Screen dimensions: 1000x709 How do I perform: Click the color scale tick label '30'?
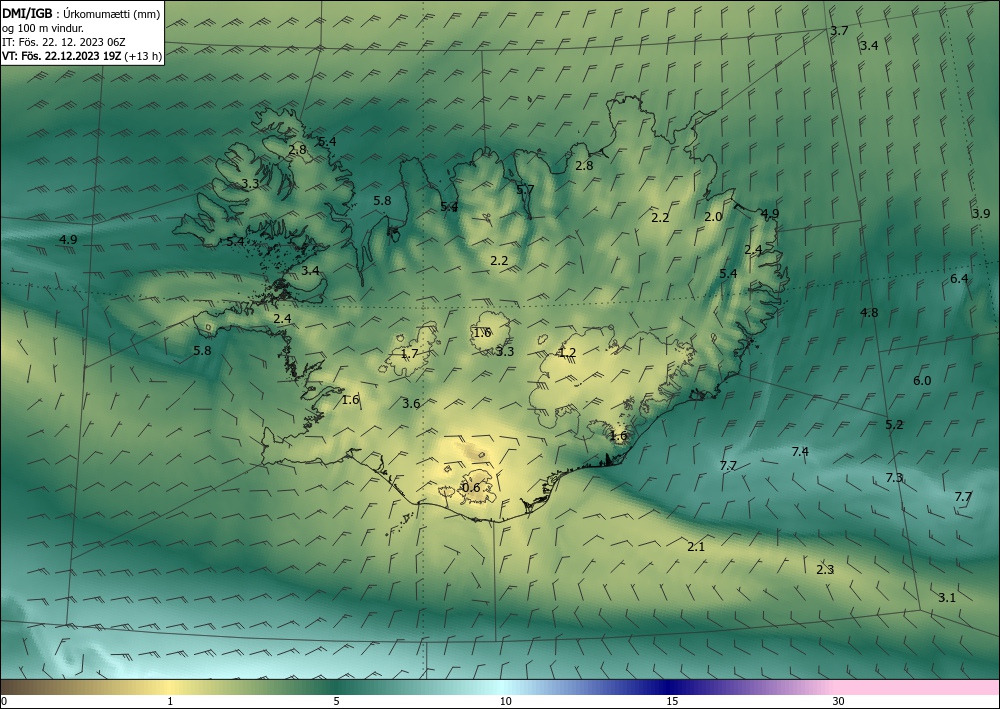pyautogui.click(x=839, y=701)
